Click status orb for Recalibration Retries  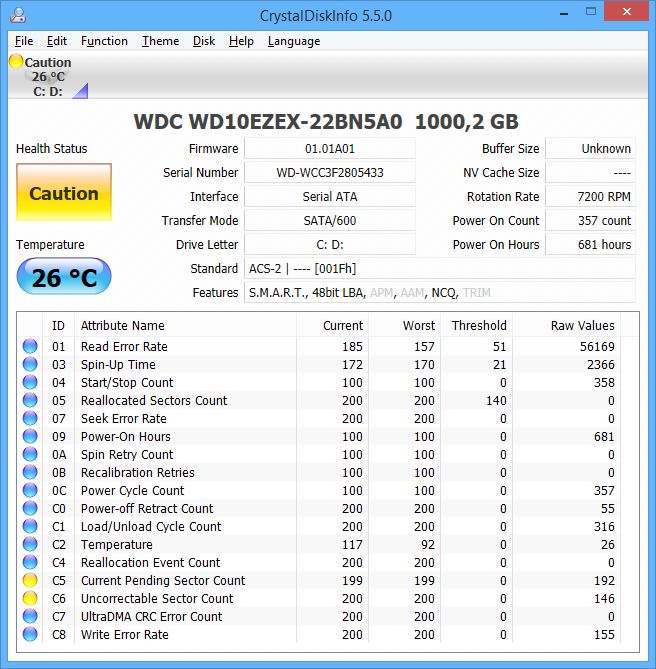click(x=30, y=472)
